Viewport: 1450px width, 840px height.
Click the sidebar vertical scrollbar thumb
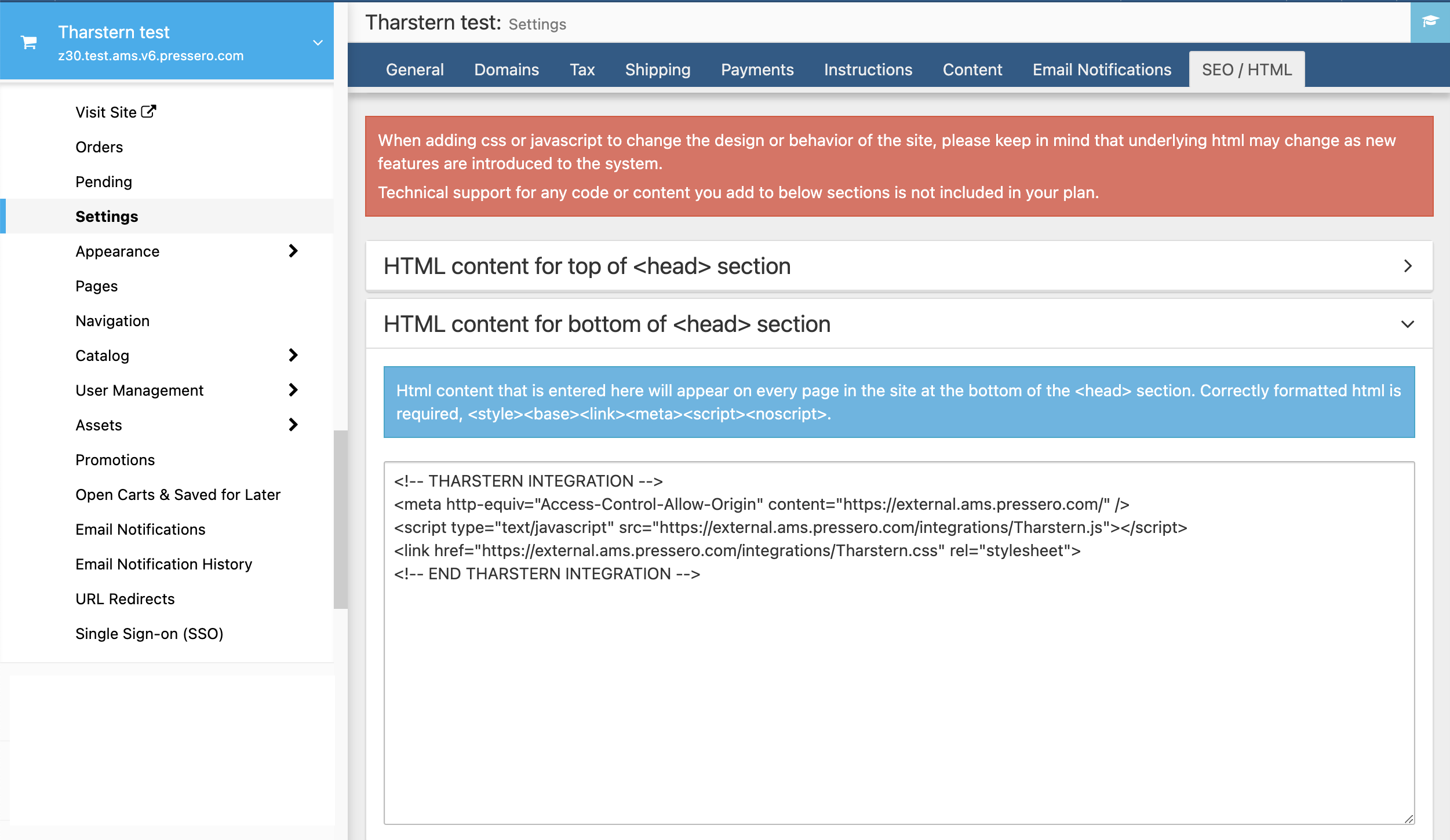[341, 519]
